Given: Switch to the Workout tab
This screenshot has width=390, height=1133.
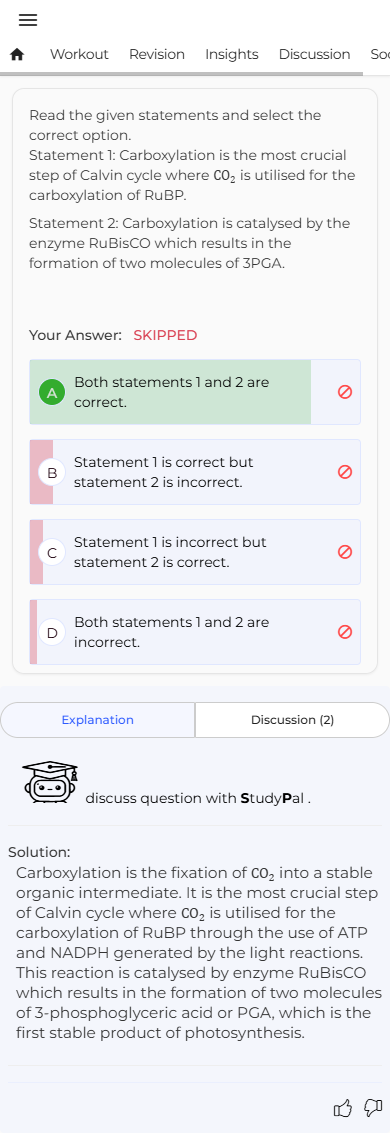Looking at the screenshot, I should pos(79,54).
